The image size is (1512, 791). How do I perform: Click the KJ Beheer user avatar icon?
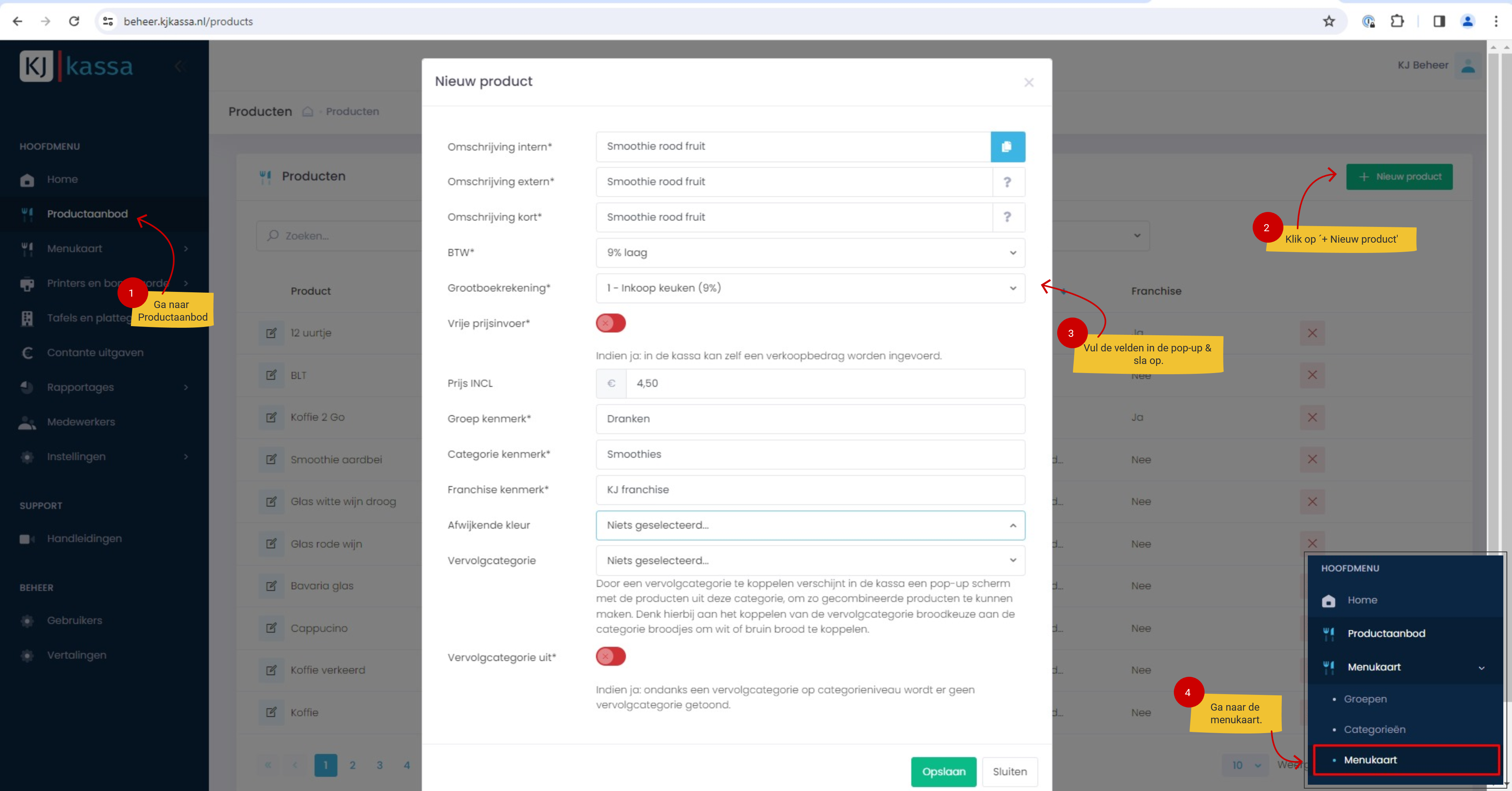click(1468, 66)
